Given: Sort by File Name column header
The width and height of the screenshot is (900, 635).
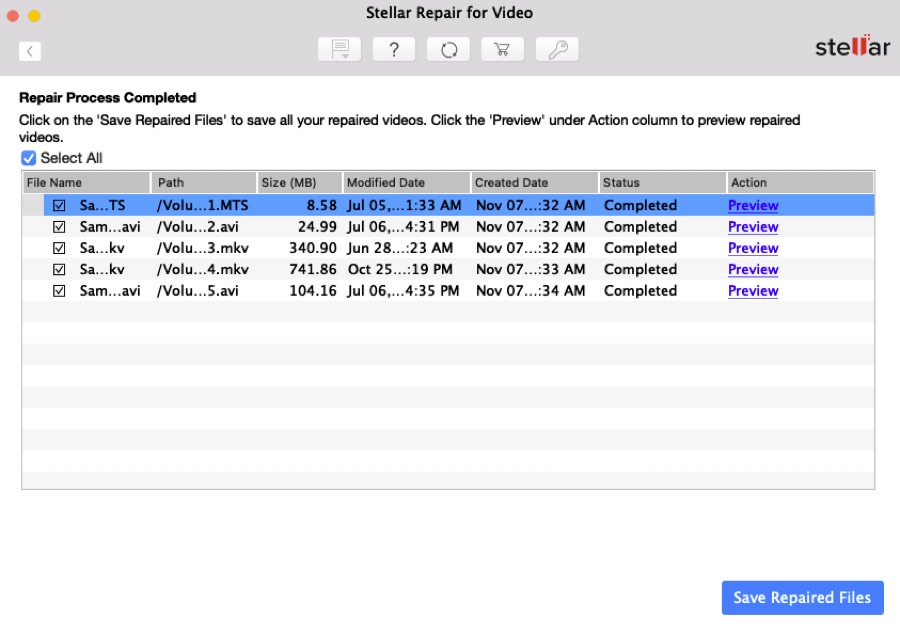Looking at the screenshot, I should tap(86, 183).
